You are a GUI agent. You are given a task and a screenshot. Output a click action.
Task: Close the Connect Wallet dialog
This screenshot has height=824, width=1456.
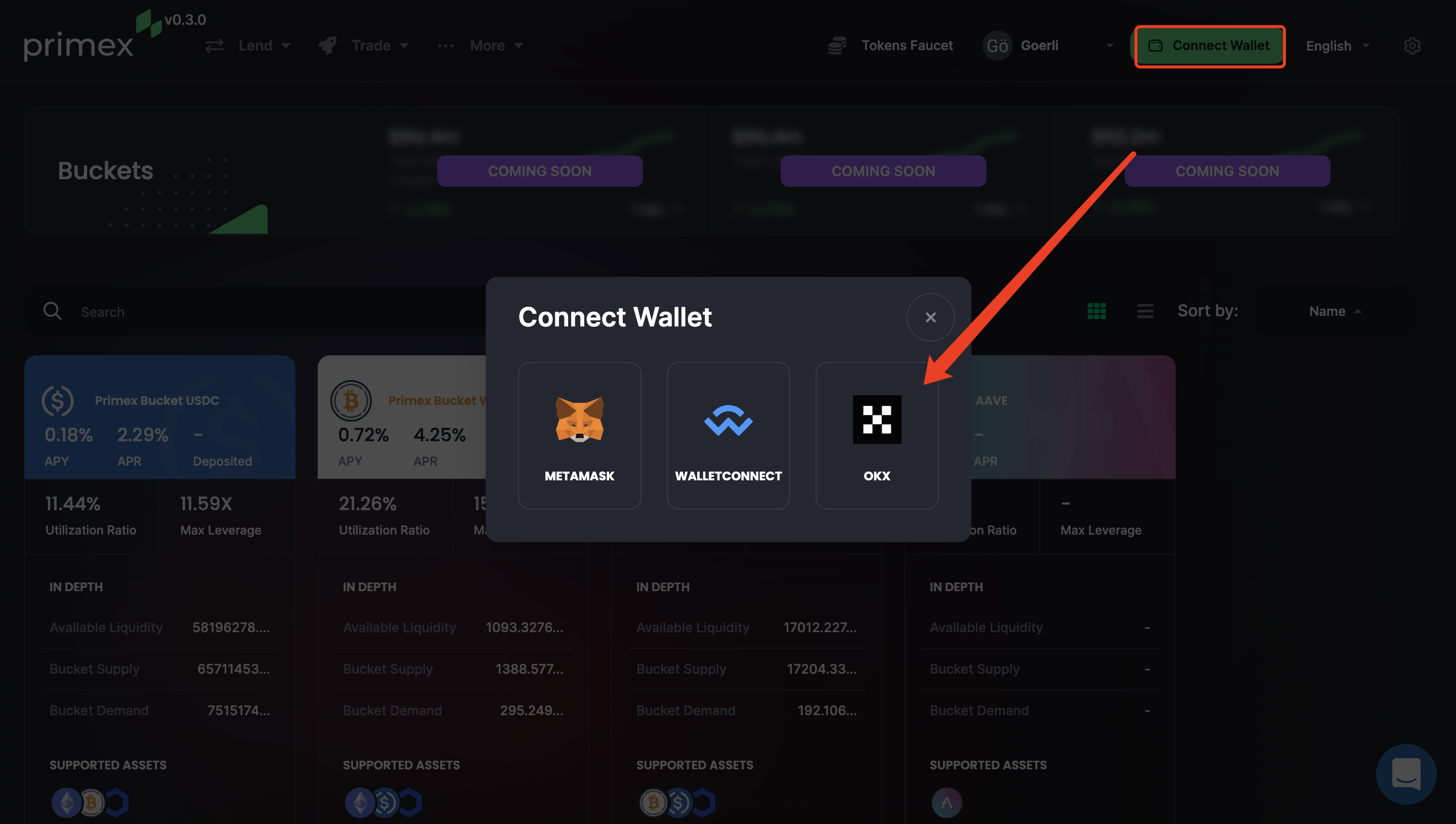pos(930,317)
